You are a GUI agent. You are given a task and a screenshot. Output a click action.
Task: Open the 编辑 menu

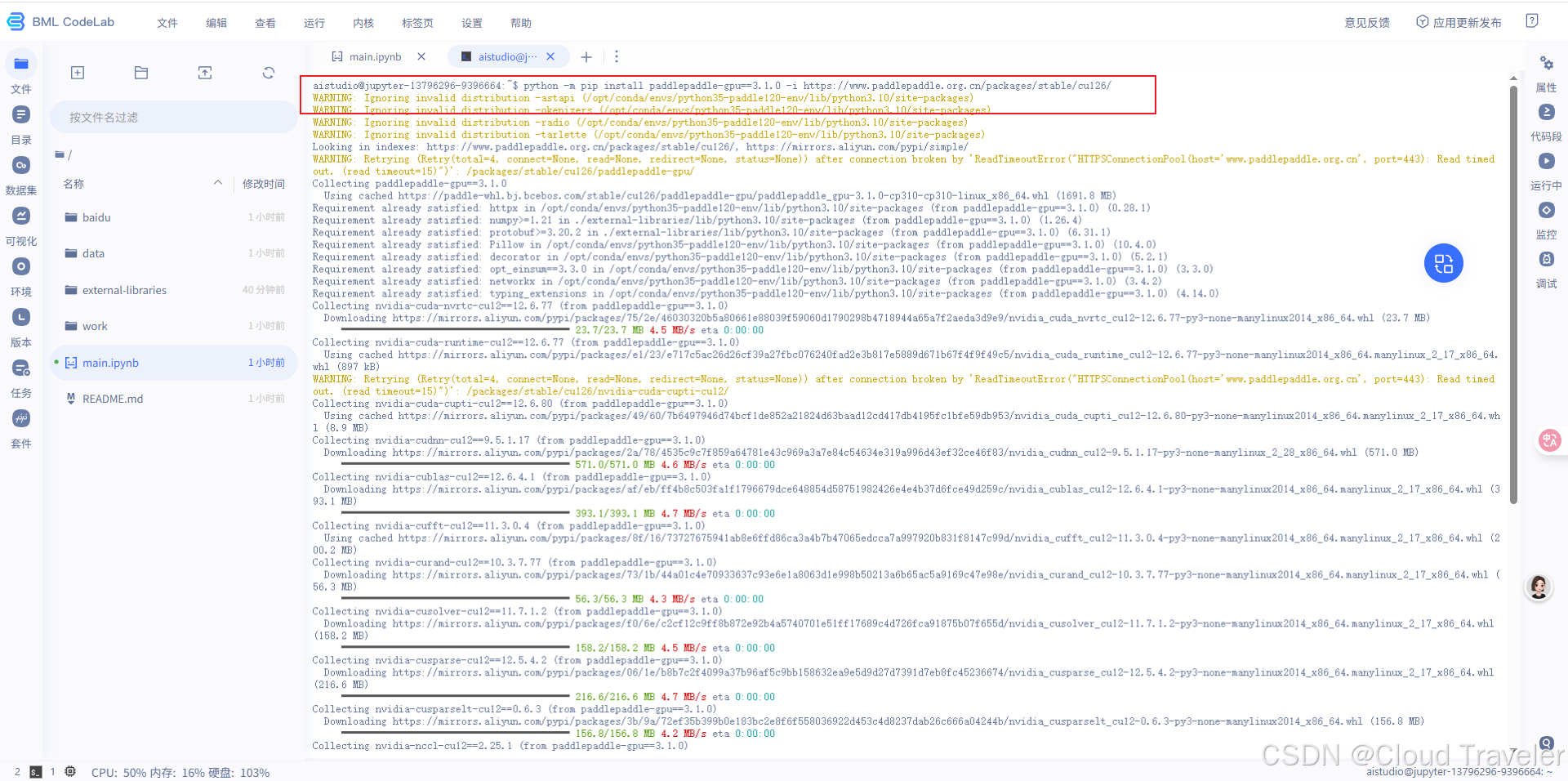[216, 23]
